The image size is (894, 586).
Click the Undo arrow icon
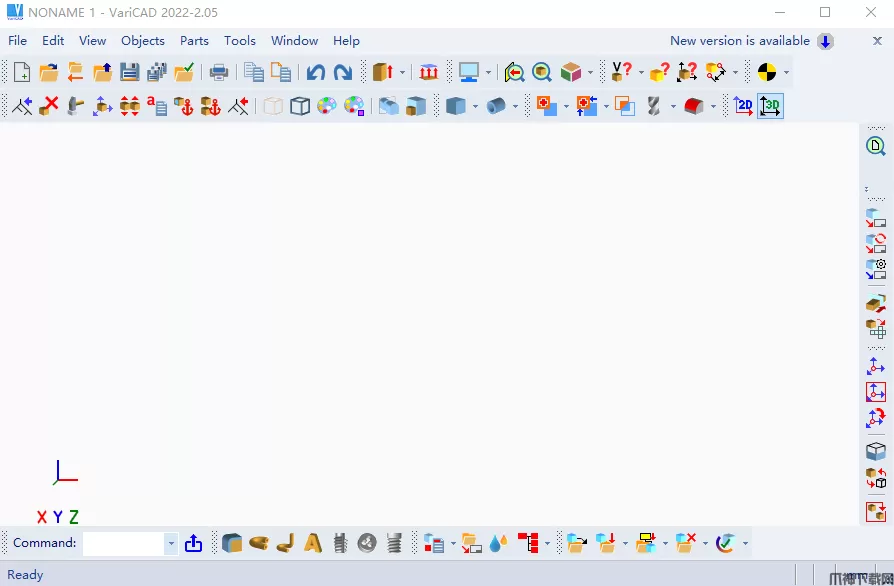point(316,72)
